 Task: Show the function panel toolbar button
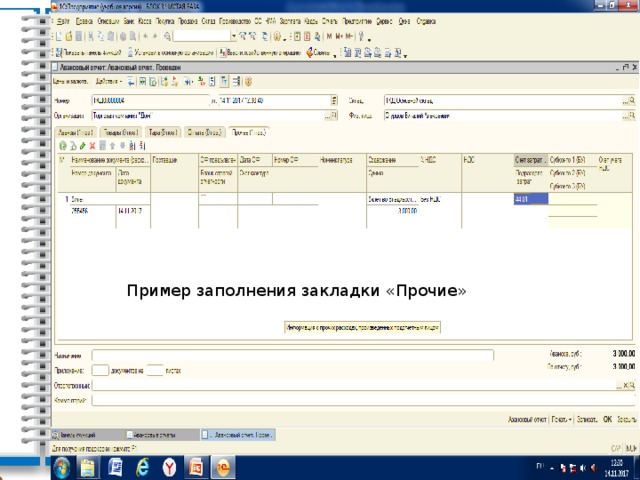(x=88, y=53)
